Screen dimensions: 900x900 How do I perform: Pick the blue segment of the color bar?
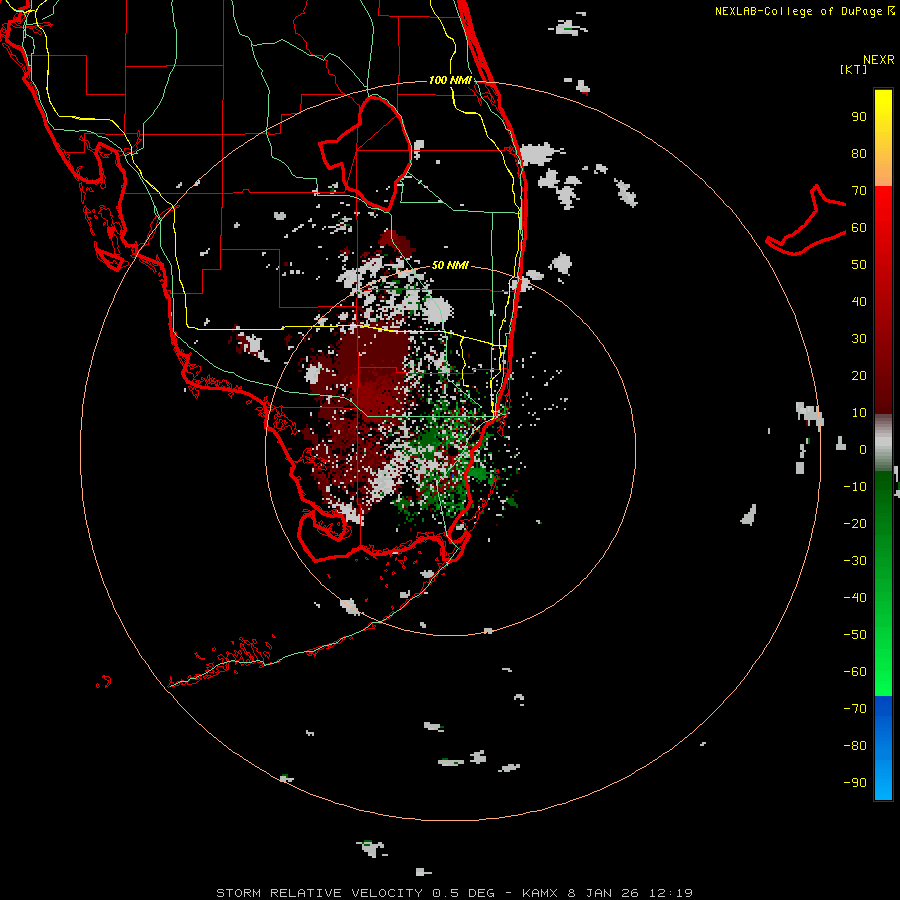[x=883, y=746]
